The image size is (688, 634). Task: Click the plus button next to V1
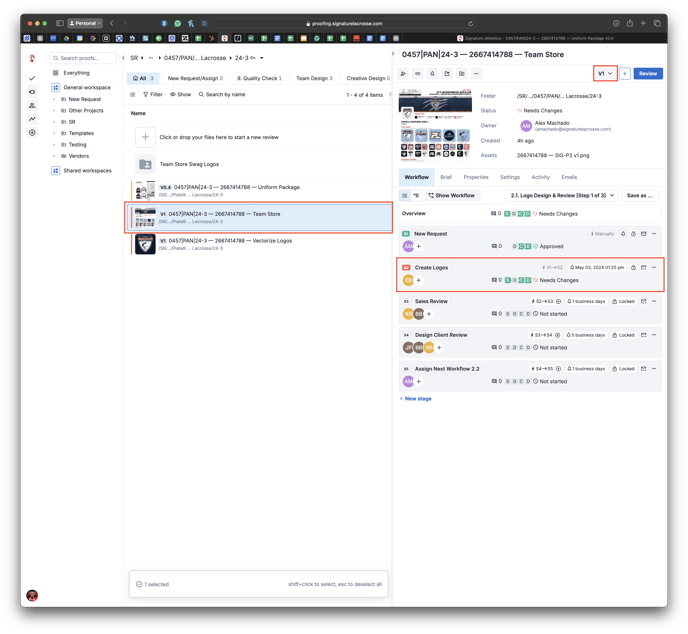click(x=625, y=74)
